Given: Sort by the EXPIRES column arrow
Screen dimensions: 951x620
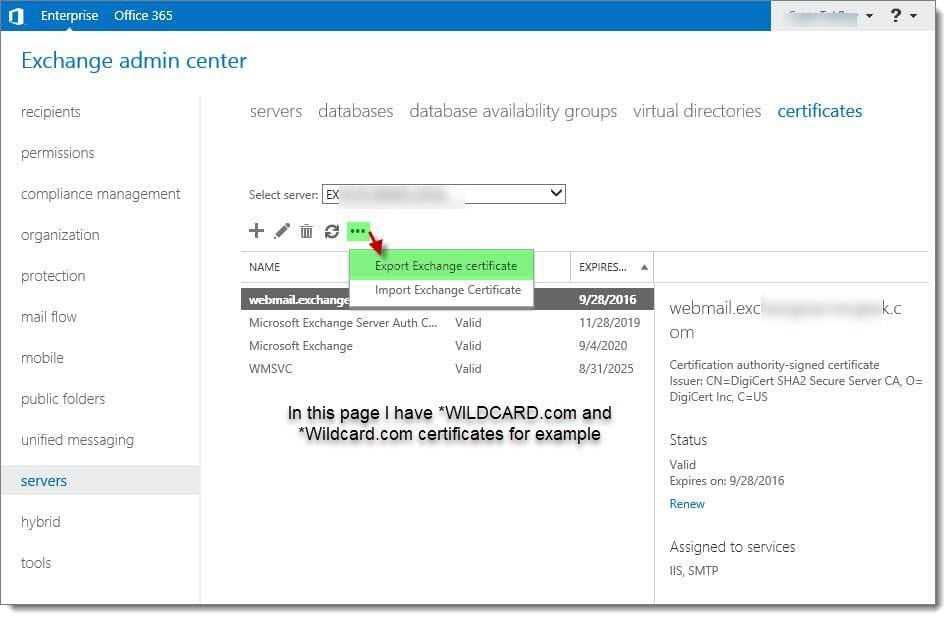Looking at the screenshot, I should tap(643, 267).
